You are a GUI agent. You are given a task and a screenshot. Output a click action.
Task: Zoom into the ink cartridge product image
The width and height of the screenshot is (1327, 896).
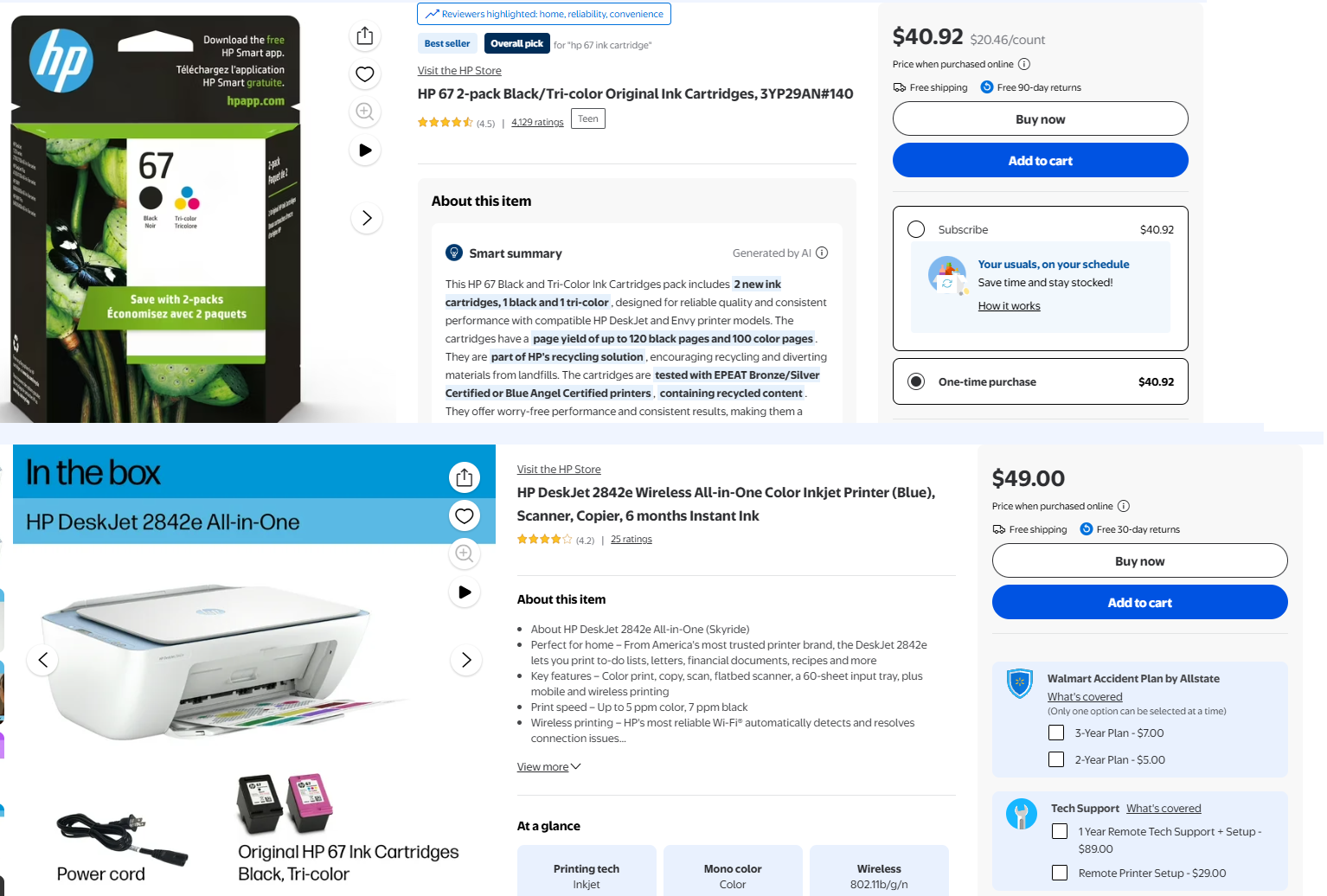coord(365,112)
